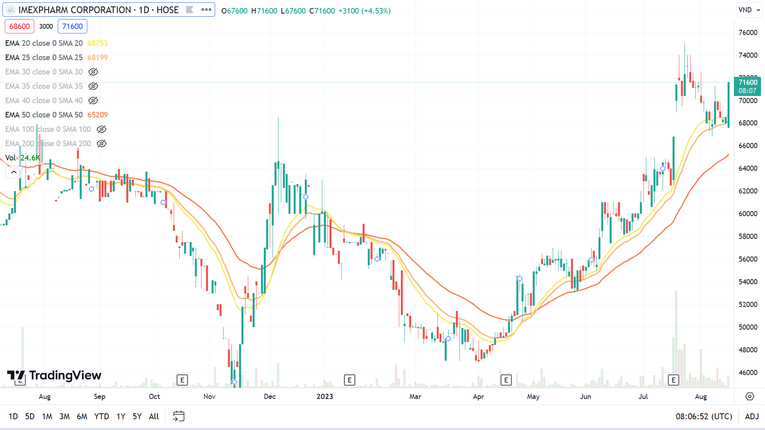Image resolution: width=765 pixels, height=430 pixels.
Task: Collapse the indicator legend with the chevron
Action: click(x=14, y=172)
